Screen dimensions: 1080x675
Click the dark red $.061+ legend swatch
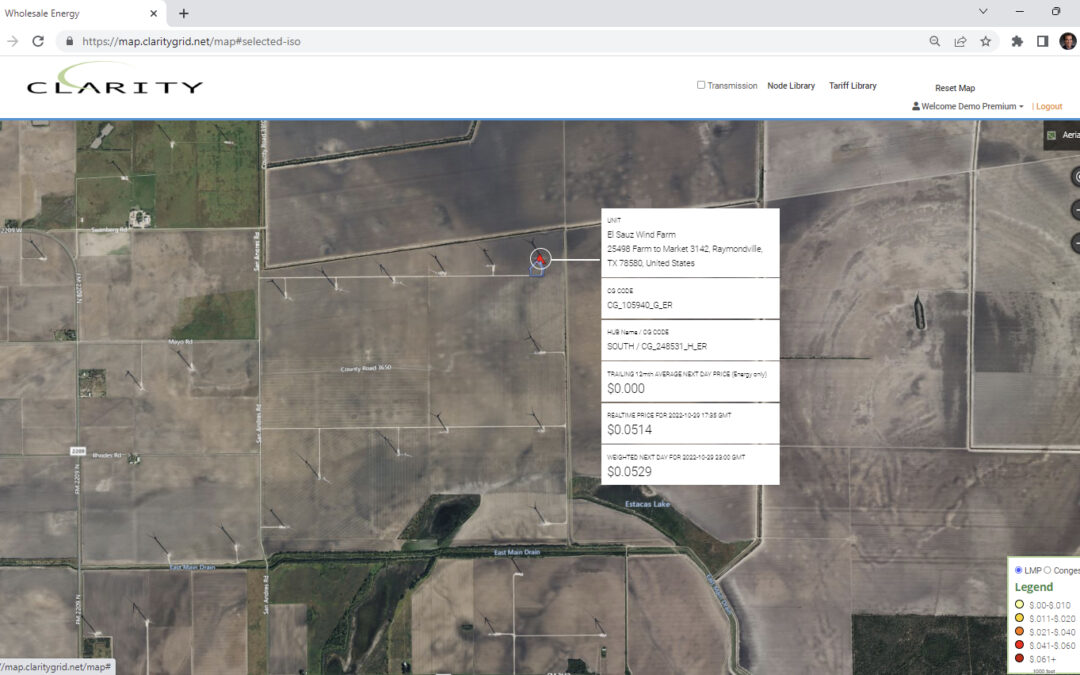pos(1019,658)
